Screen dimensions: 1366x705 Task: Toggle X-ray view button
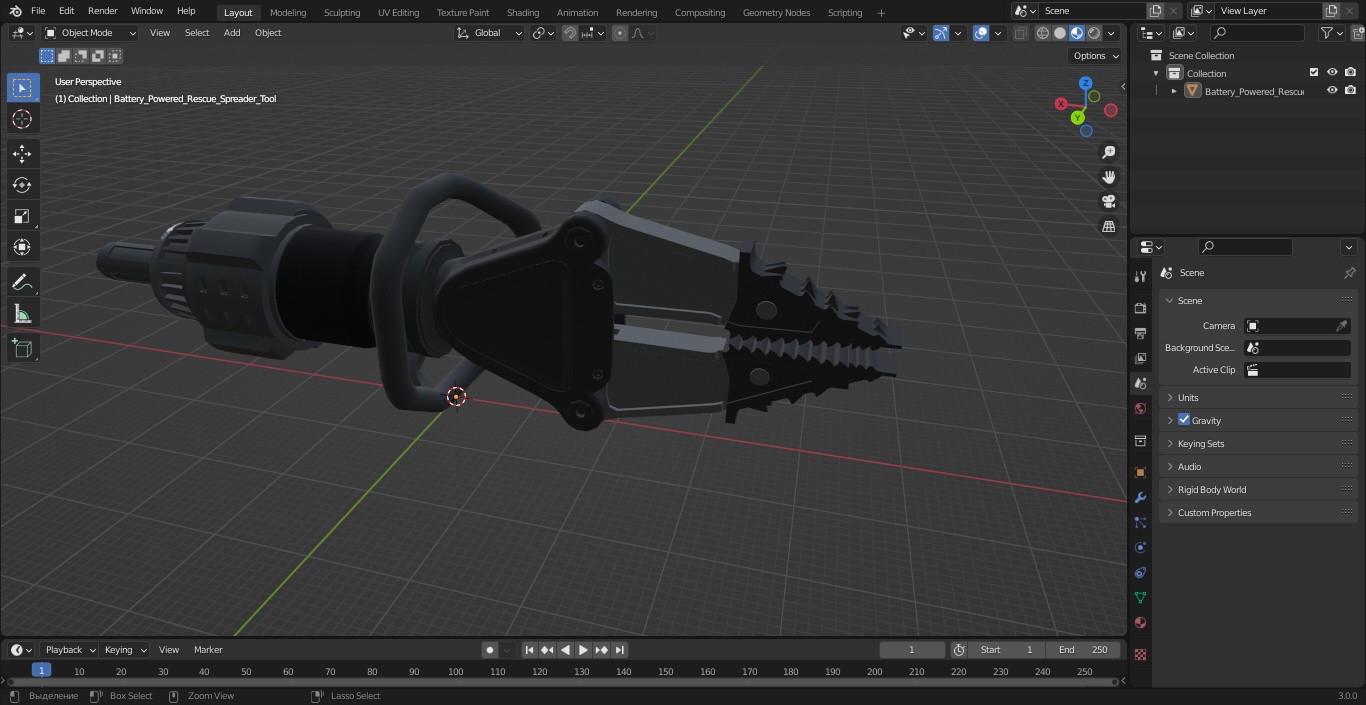coord(1020,33)
